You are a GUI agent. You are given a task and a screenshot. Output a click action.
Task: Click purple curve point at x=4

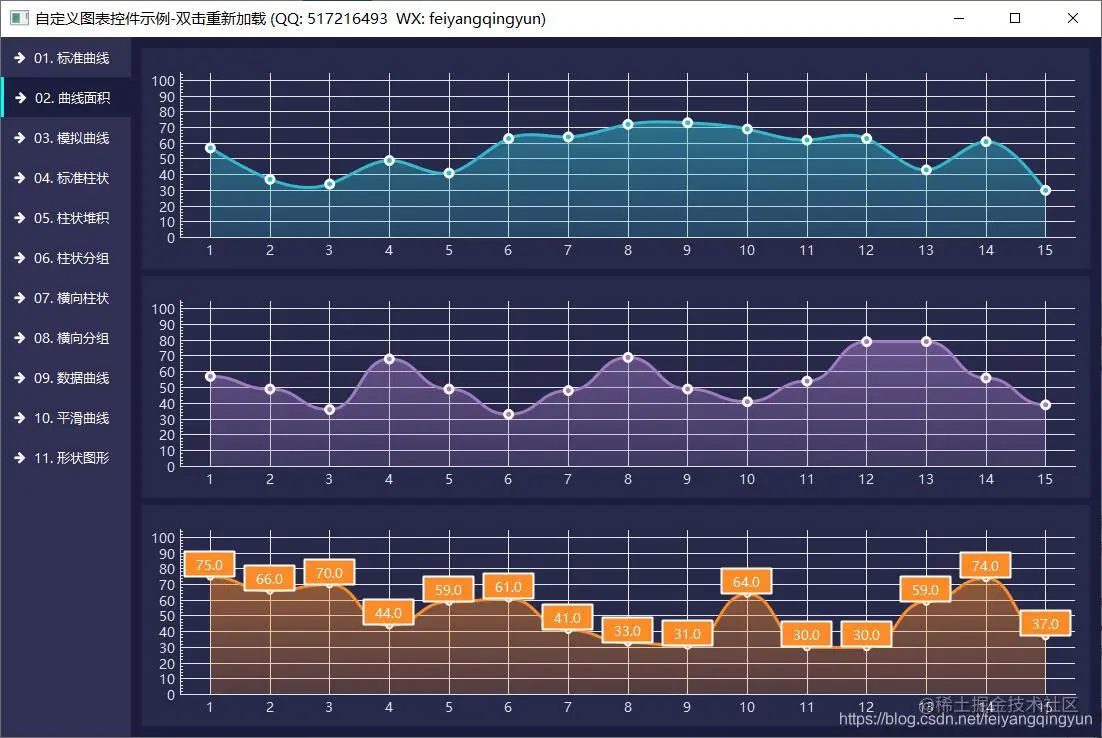tap(389, 359)
